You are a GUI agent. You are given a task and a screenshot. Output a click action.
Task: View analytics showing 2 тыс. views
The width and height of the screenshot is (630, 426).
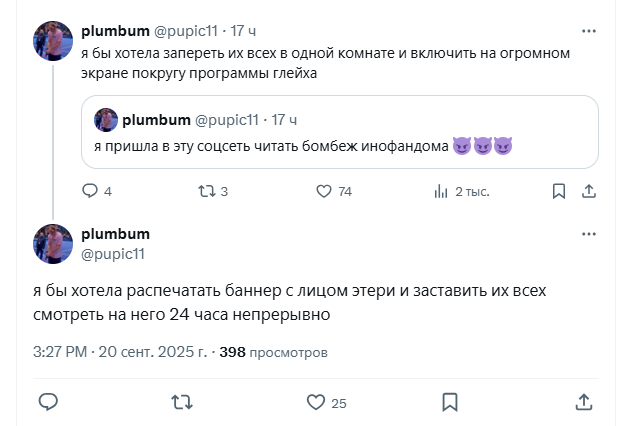(441, 191)
